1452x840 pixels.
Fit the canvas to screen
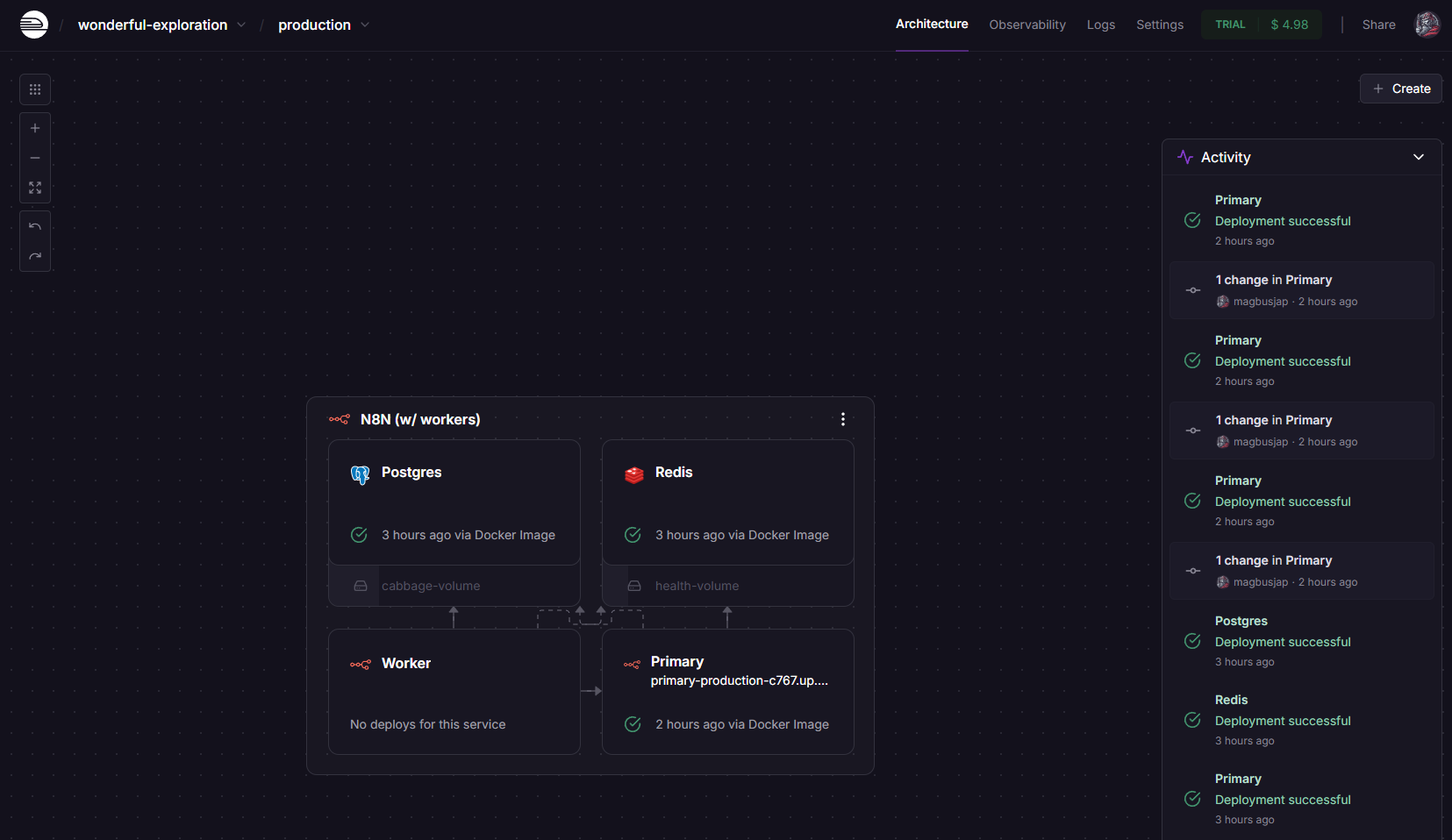(x=35, y=188)
